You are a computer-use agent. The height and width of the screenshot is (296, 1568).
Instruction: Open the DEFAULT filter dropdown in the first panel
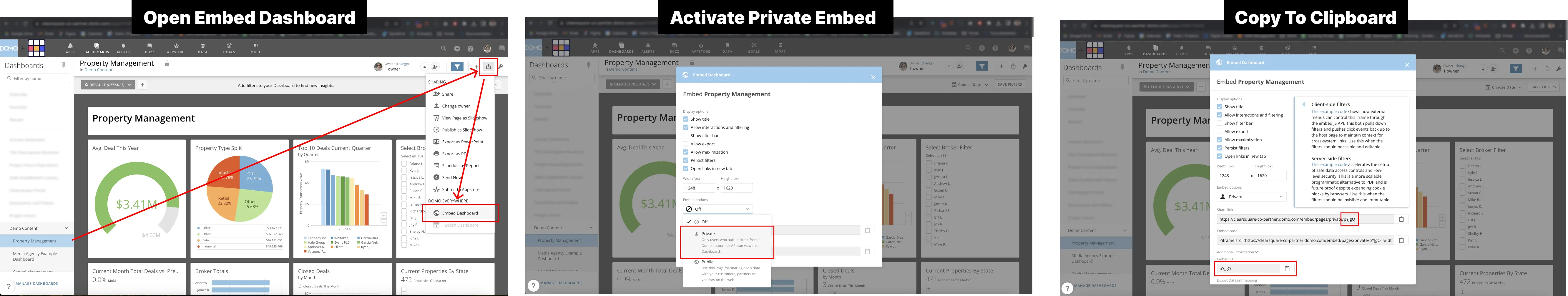coord(108,85)
